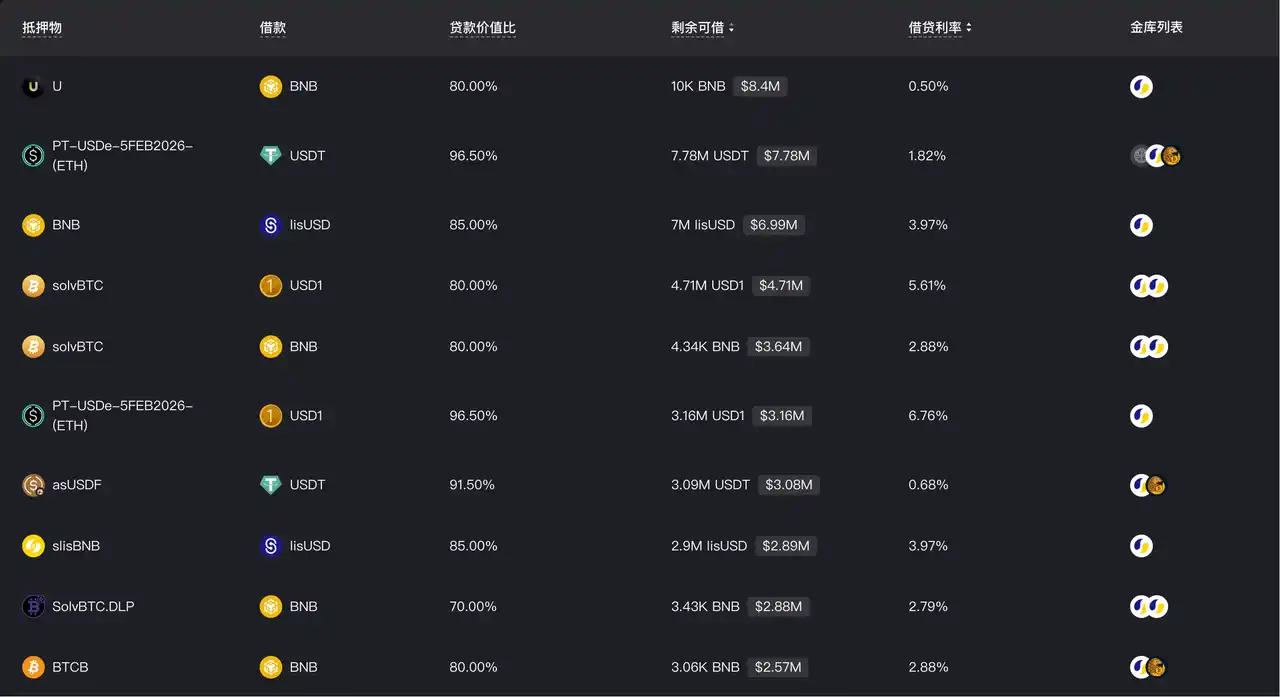Open the solvBTC market name with 5.61% rate
This screenshot has height=697, width=1280.
pyautogui.click(x=78, y=286)
